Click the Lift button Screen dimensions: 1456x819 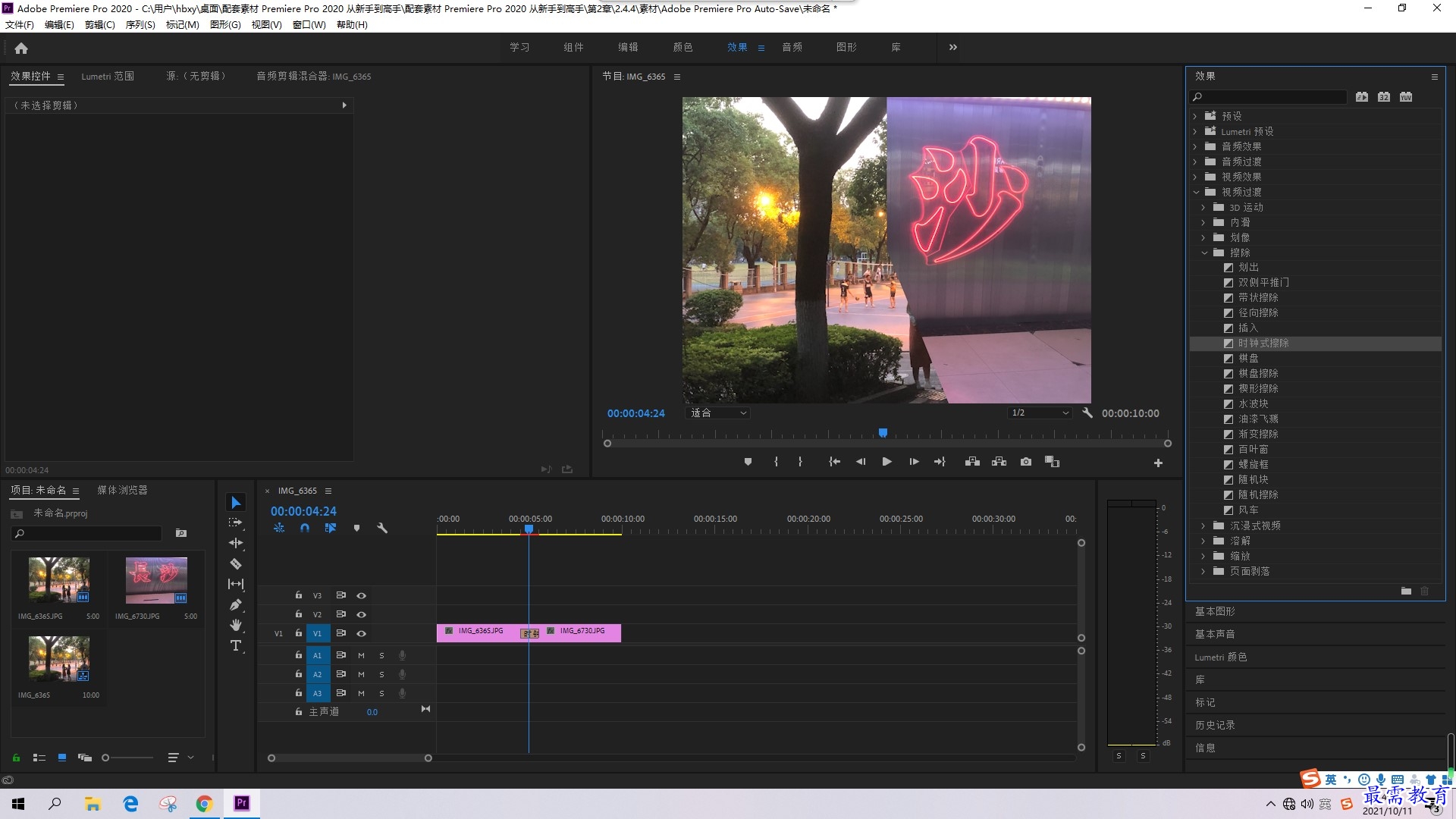(x=972, y=462)
